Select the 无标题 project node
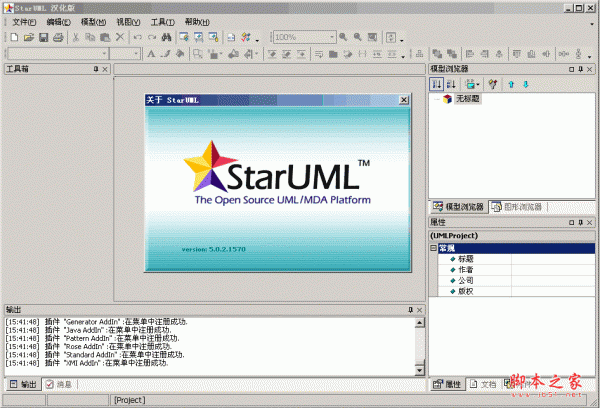600x408 pixels. [x=467, y=99]
